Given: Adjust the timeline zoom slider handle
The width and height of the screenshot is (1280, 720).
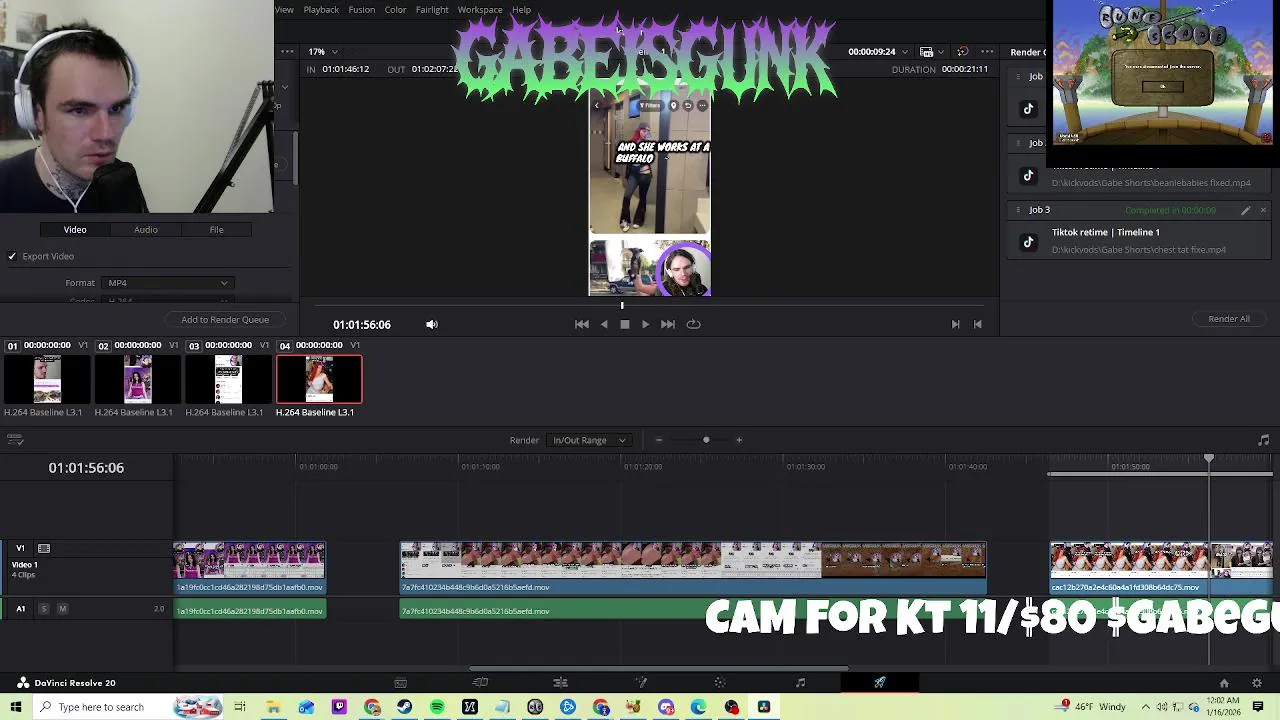Looking at the screenshot, I should coord(706,440).
